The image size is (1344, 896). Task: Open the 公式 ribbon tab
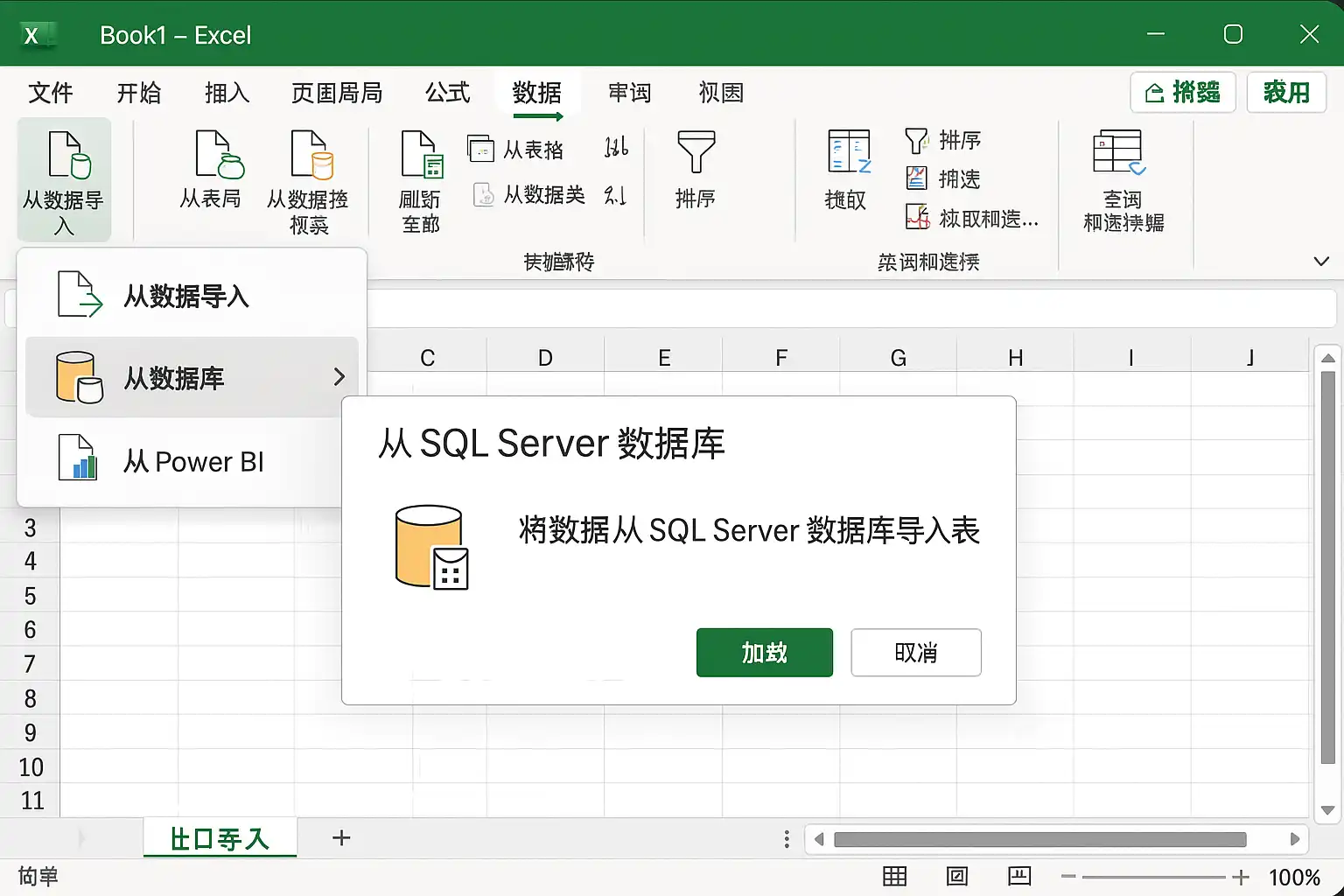coord(447,92)
